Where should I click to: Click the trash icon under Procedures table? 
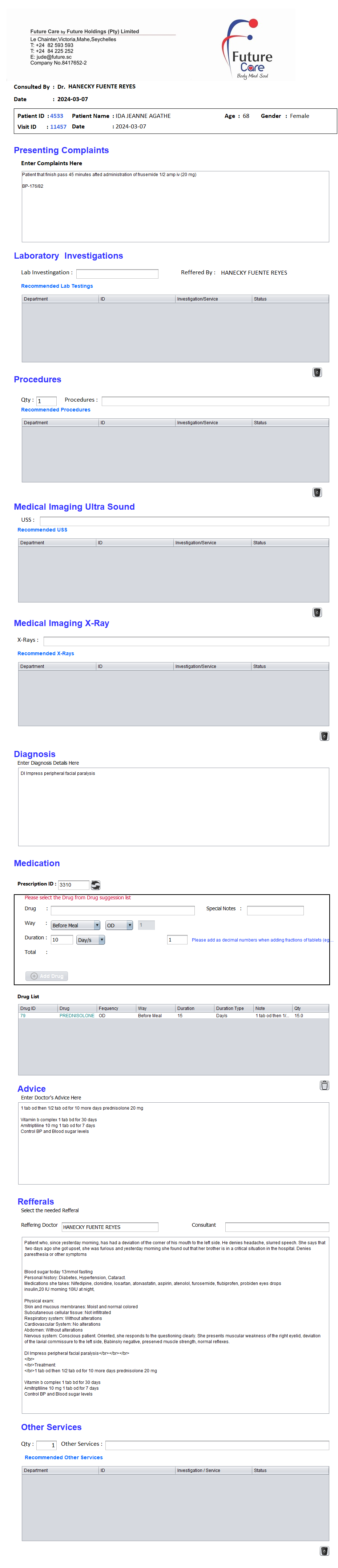317,492
